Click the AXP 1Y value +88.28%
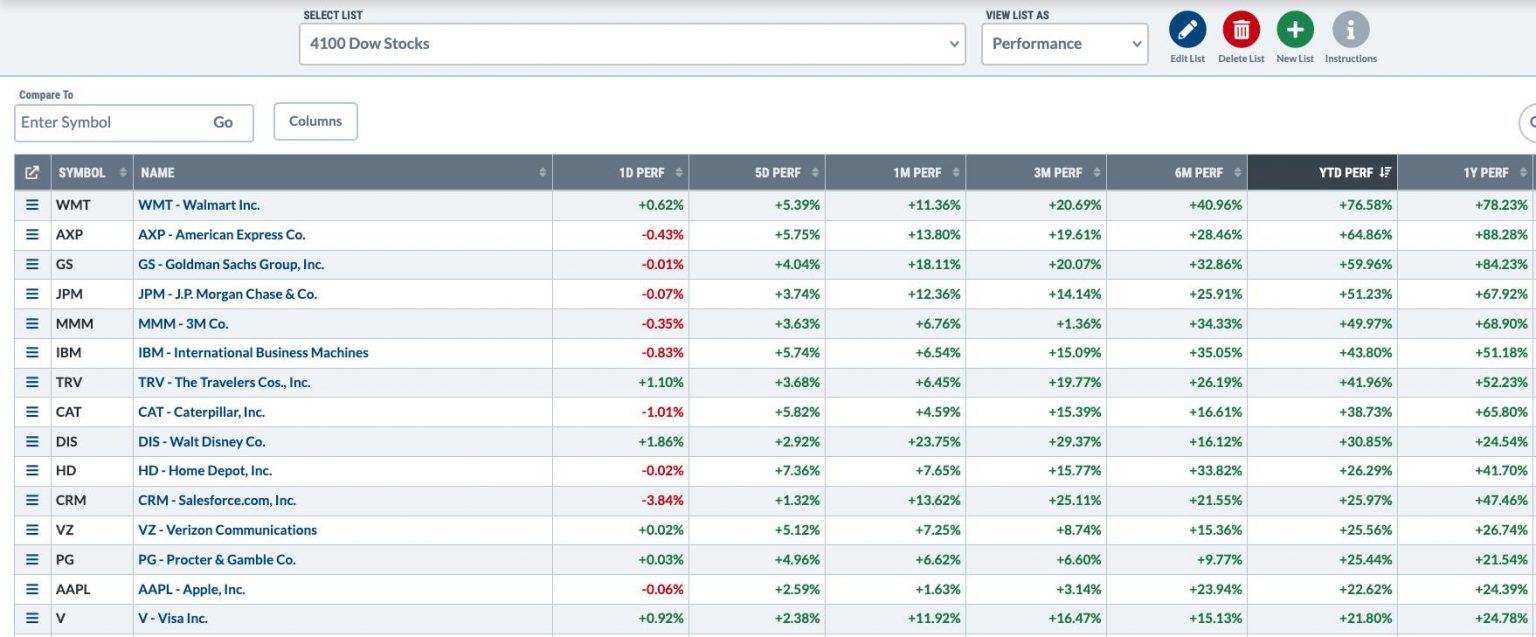This screenshot has height=637, width=1536. pos(1501,235)
